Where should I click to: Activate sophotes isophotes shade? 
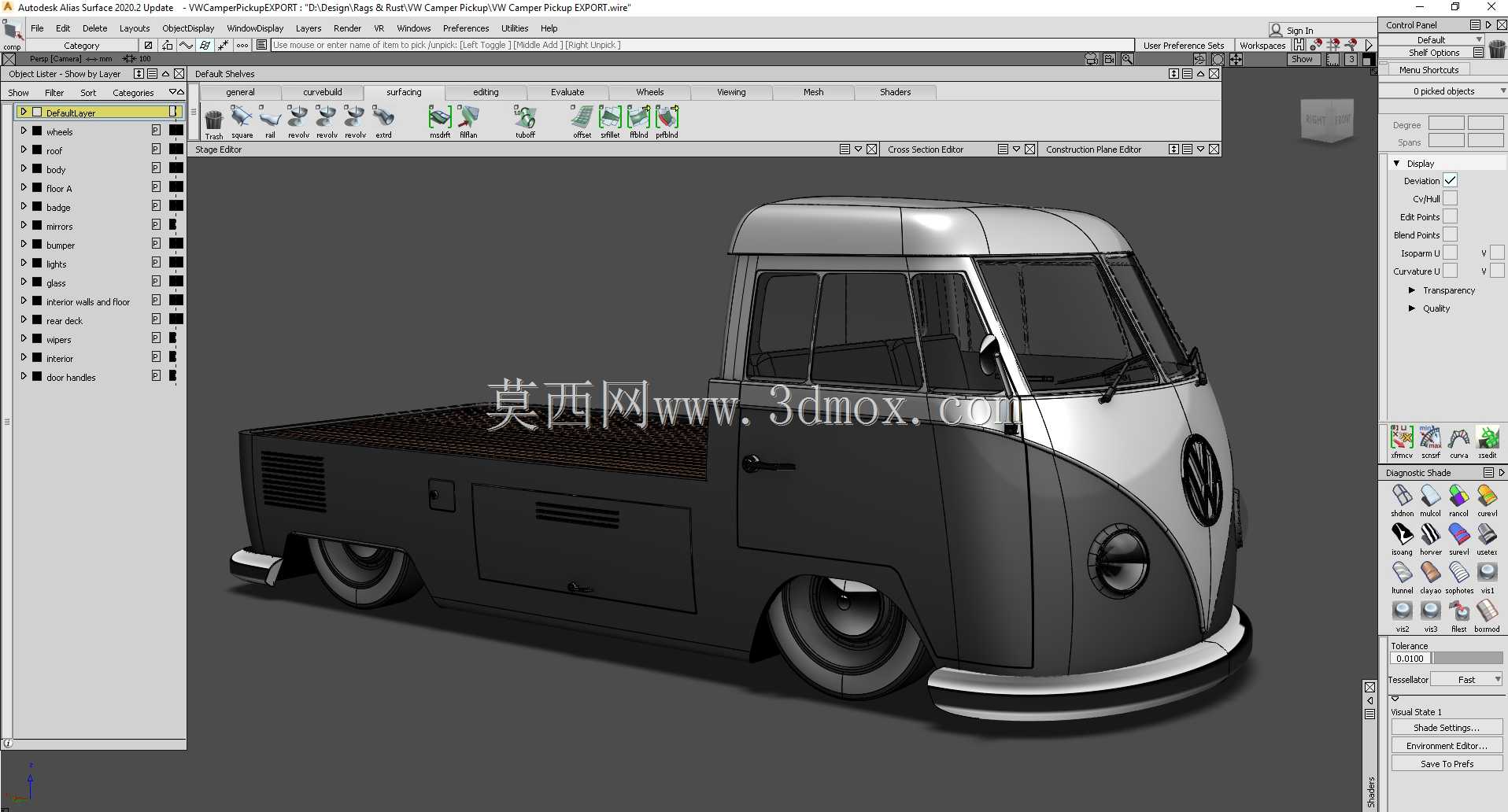(x=1458, y=578)
